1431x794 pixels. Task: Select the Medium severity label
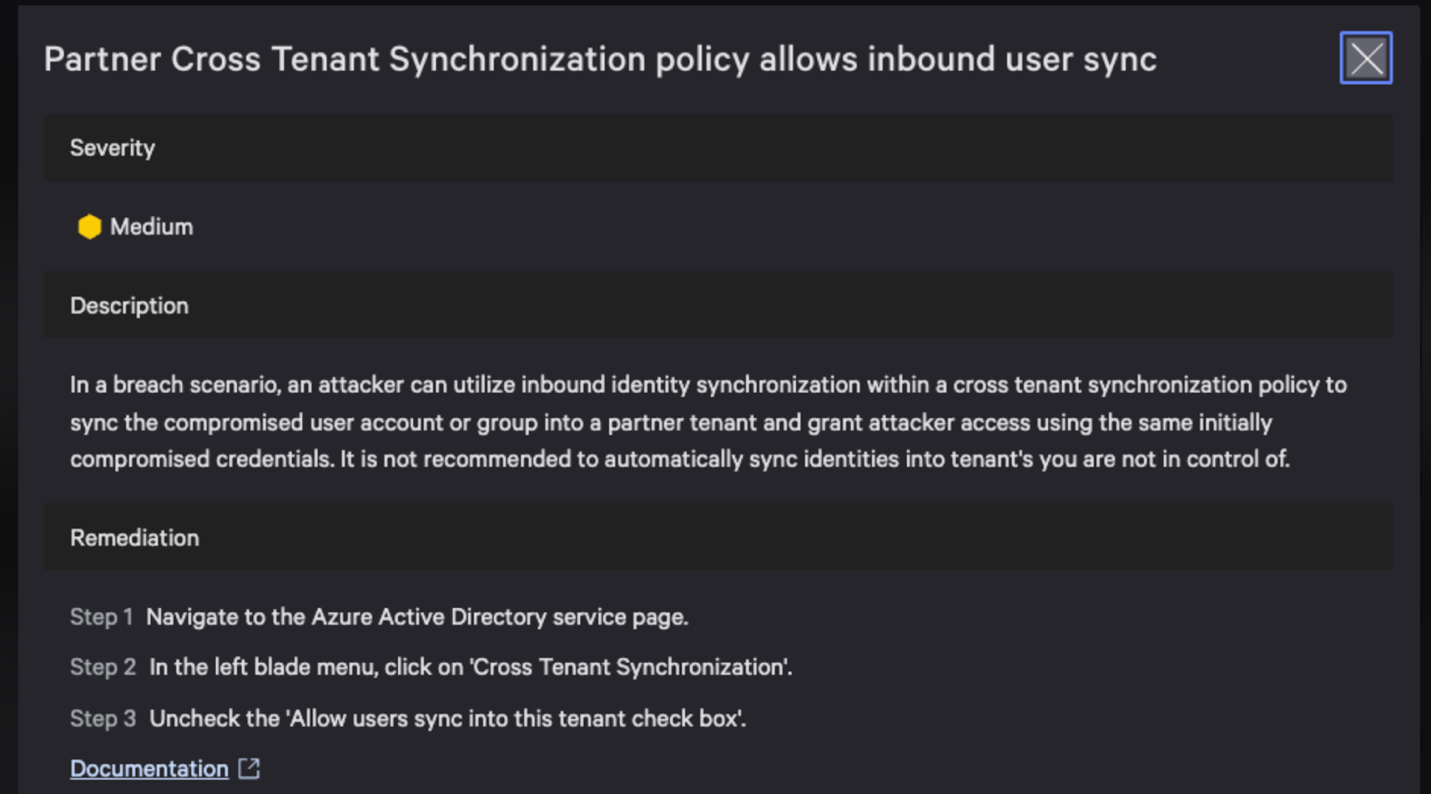(151, 227)
